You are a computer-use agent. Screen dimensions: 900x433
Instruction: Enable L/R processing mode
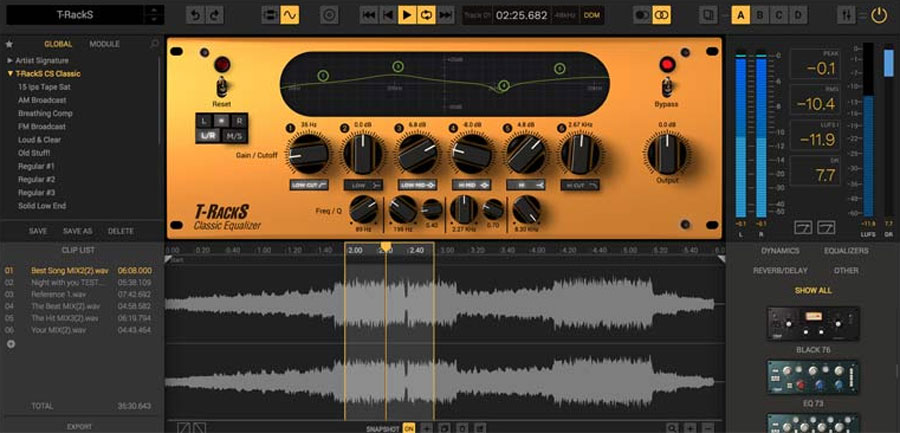pyautogui.click(x=208, y=136)
